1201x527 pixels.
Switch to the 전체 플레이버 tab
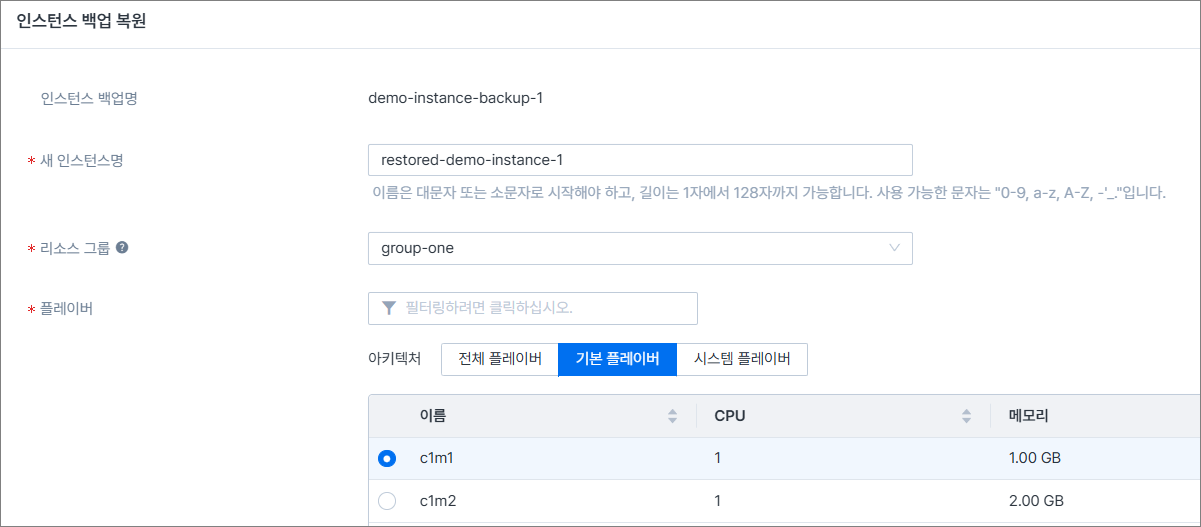pos(499,360)
